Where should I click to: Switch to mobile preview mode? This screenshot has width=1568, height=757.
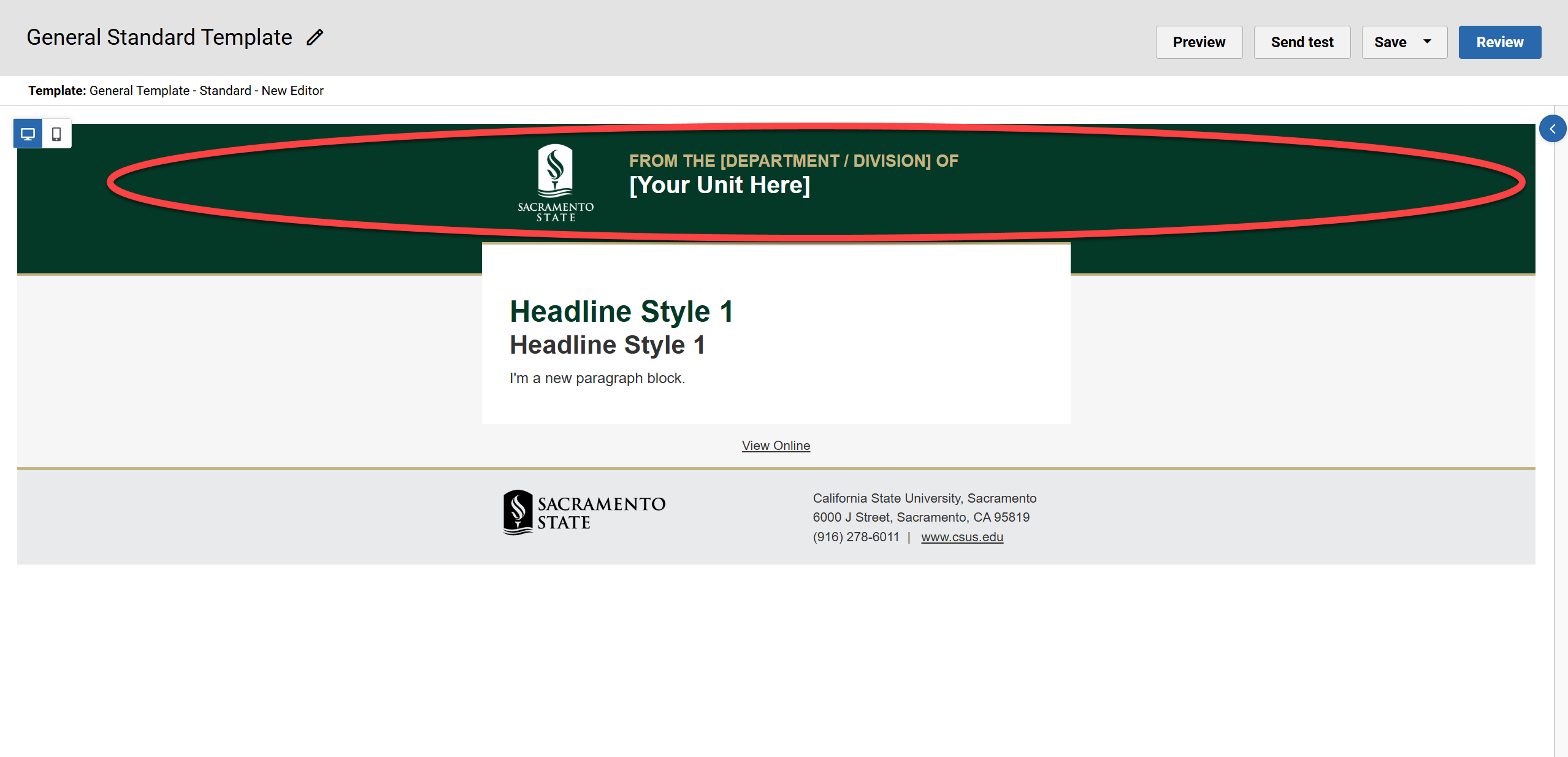[57, 134]
